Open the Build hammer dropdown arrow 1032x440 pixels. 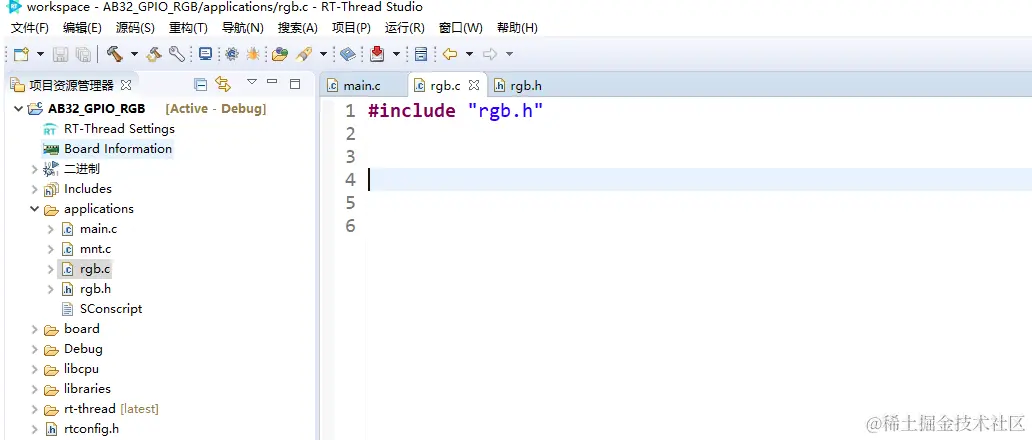[134, 54]
